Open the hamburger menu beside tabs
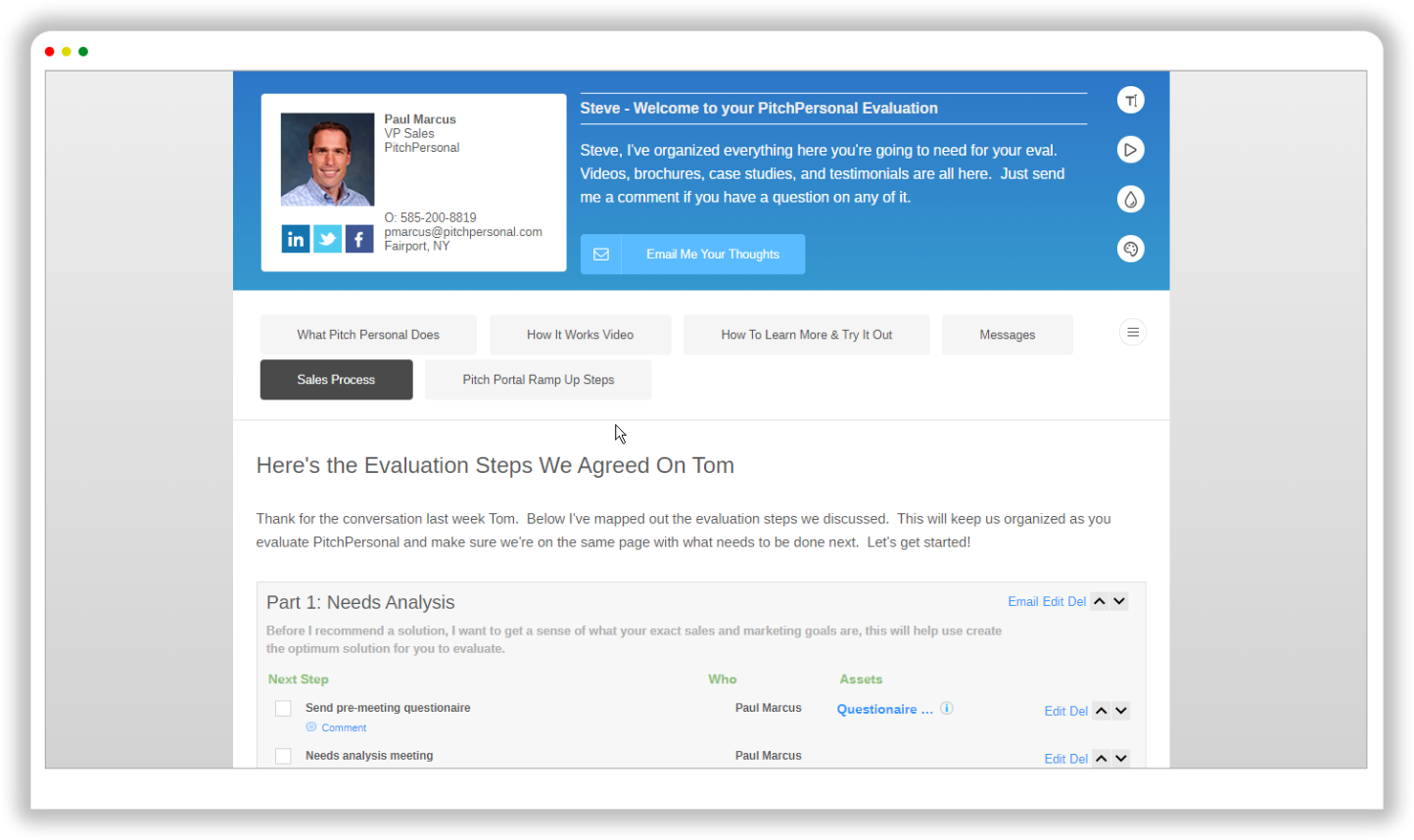1414x840 pixels. click(x=1132, y=333)
